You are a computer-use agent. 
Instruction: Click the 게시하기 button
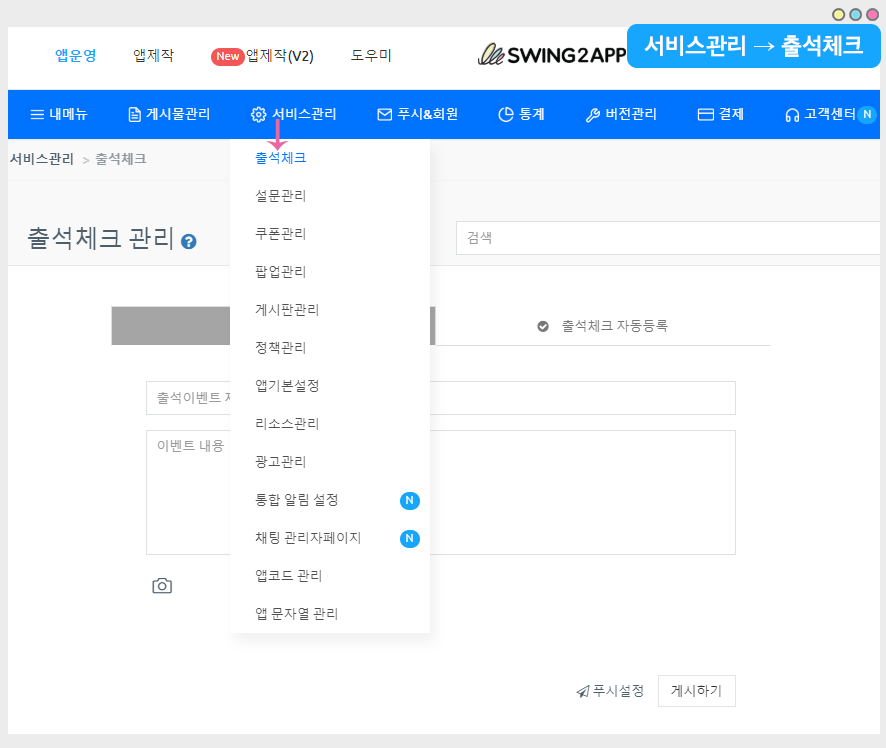[x=696, y=691]
